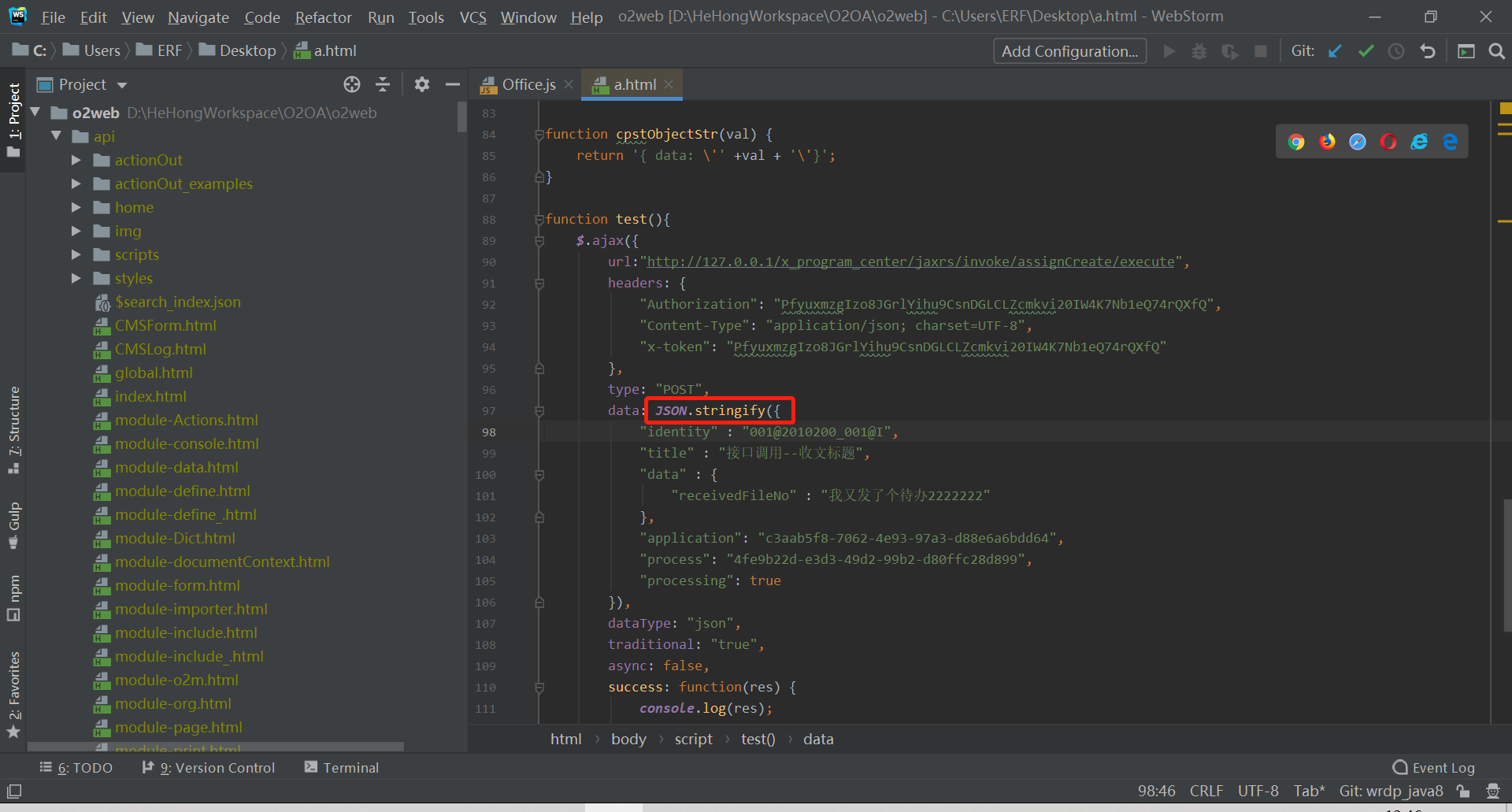Open Project panel settings gear

422,84
